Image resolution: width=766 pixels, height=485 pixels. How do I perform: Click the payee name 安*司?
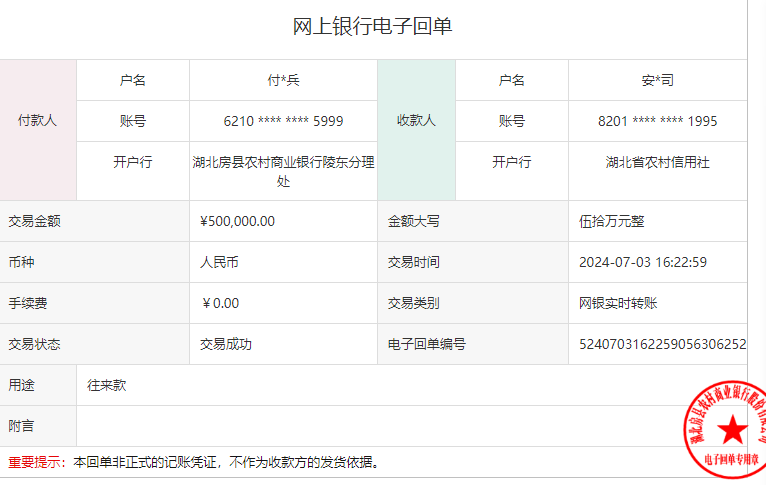click(657, 80)
